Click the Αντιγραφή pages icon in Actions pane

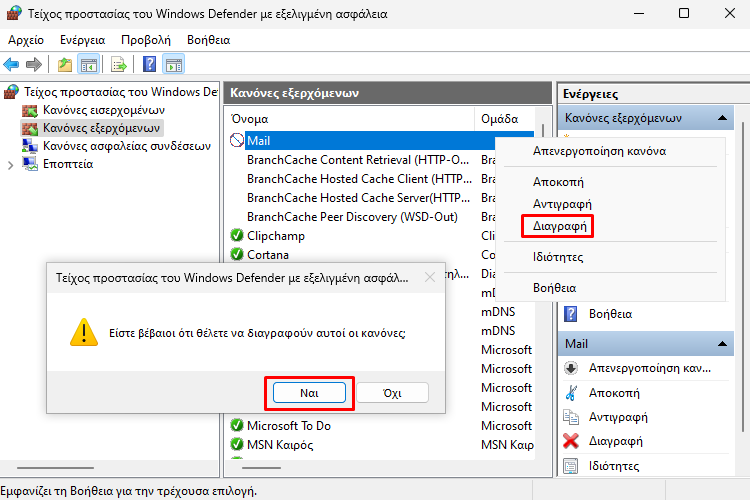(x=571, y=417)
